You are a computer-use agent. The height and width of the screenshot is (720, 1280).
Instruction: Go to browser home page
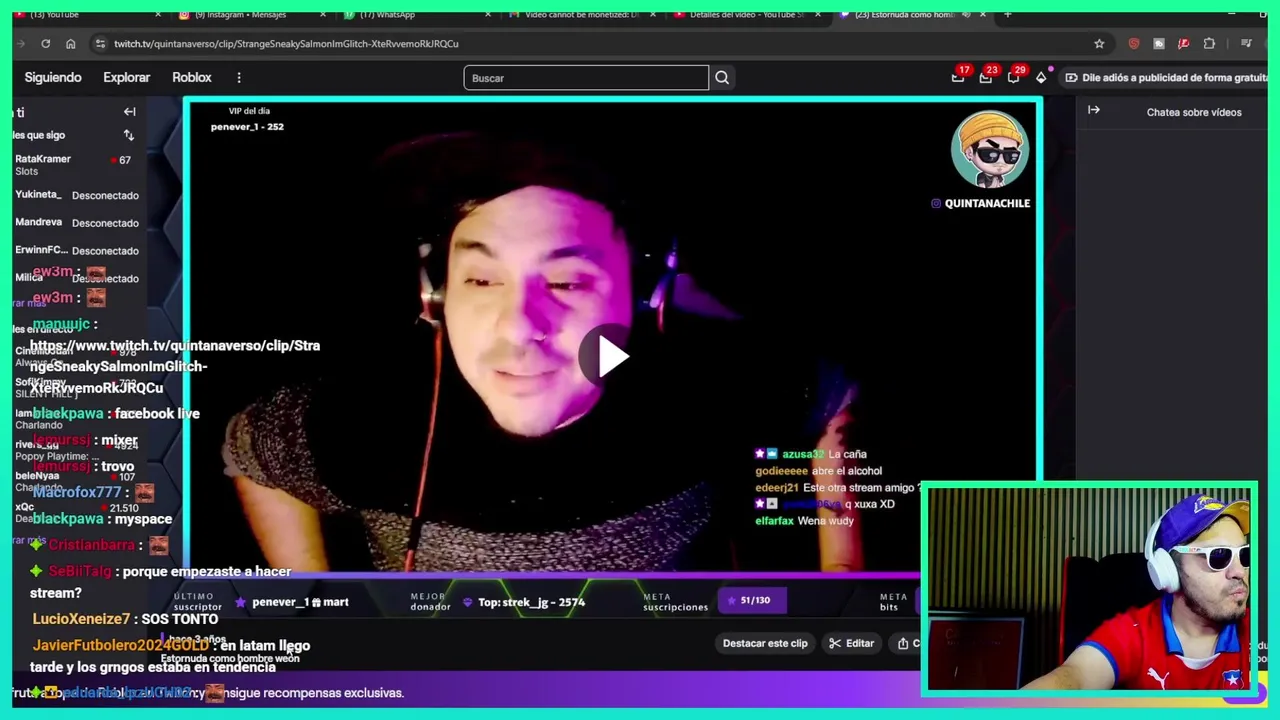pos(70,43)
